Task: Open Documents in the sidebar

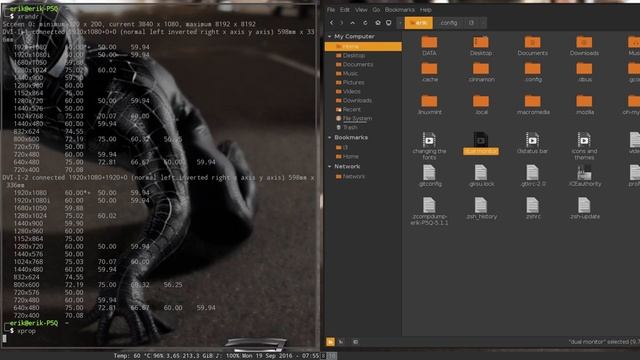Action: click(358, 64)
